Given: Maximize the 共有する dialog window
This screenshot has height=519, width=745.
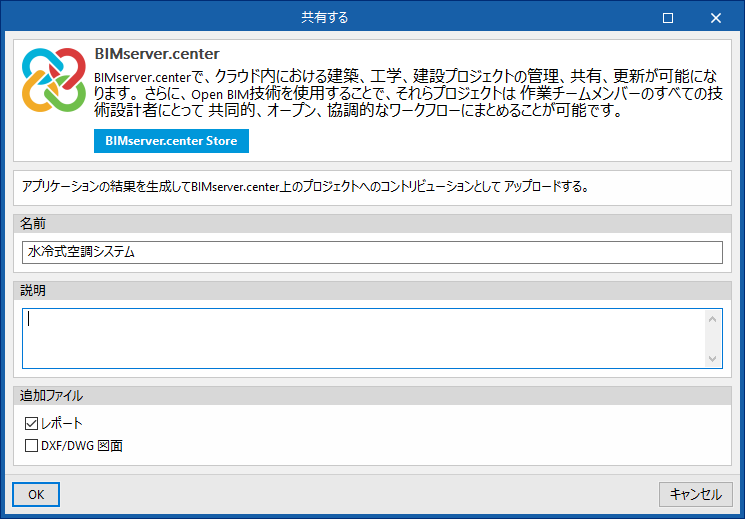Looking at the screenshot, I should point(668,18).
